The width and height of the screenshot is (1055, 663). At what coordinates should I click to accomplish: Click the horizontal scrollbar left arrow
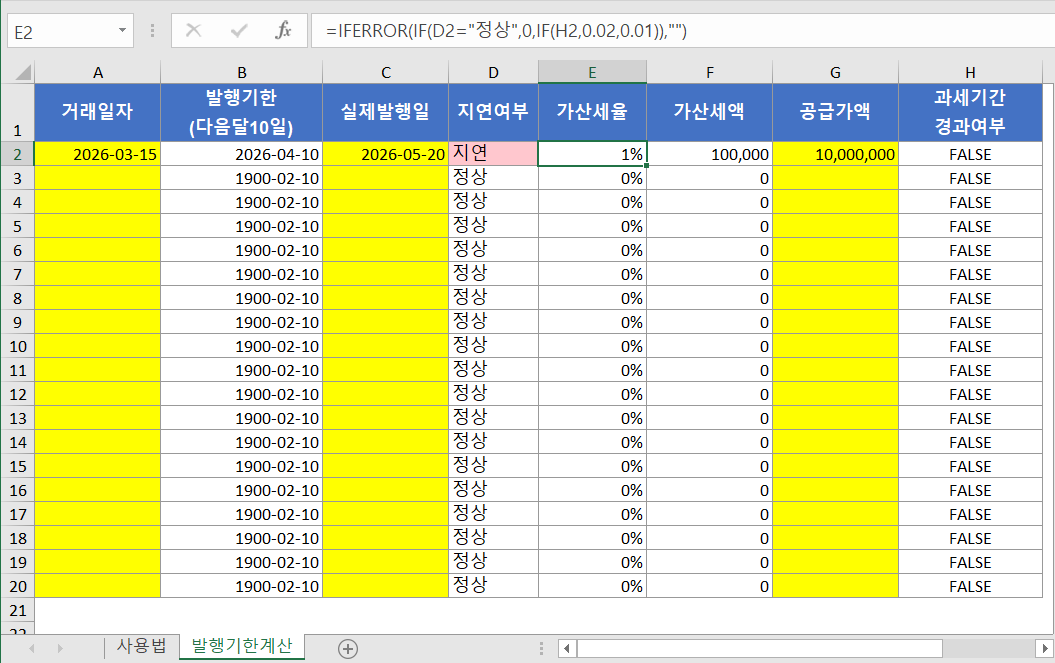click(567, 648)
